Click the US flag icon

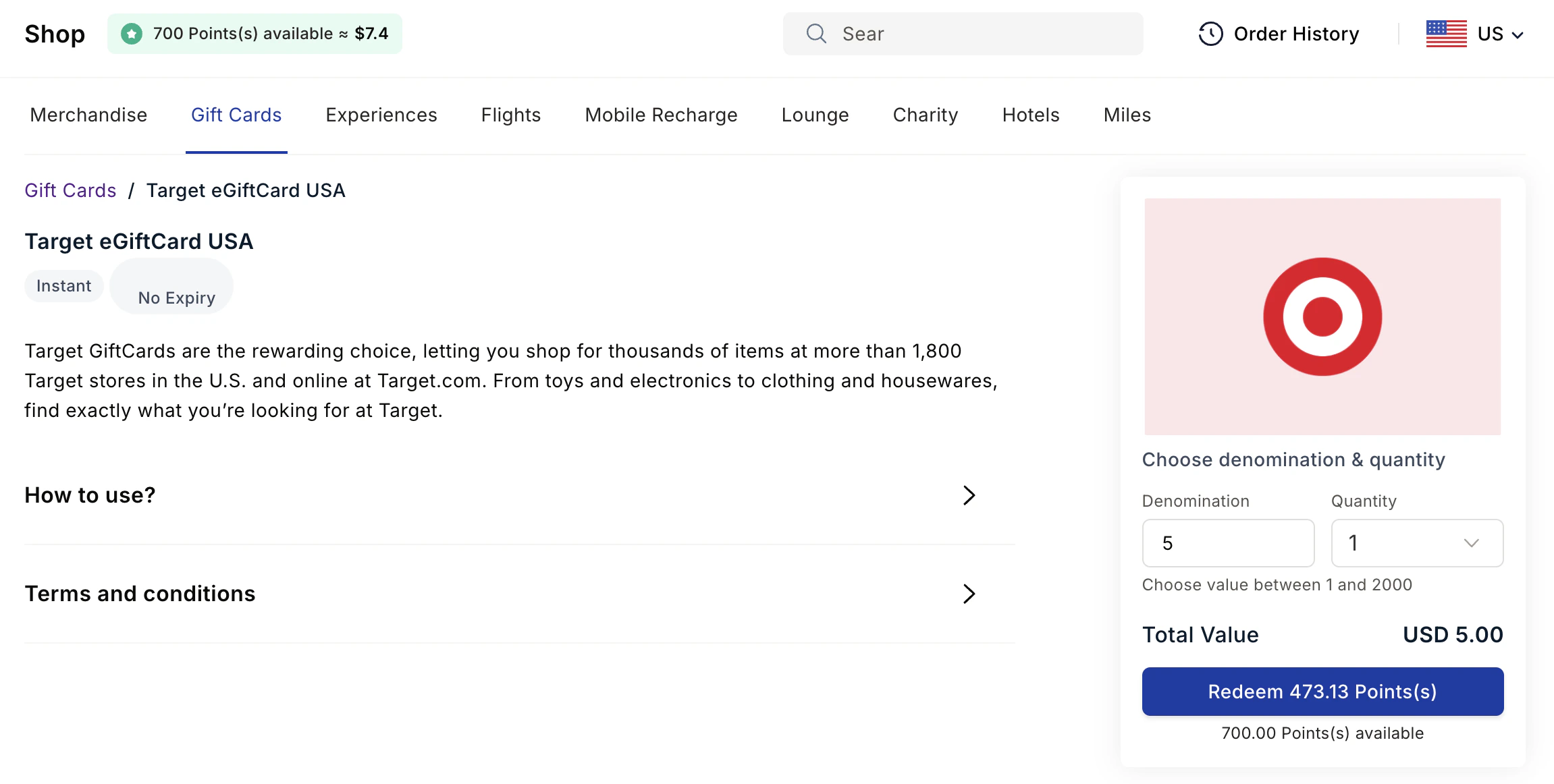pos(1446,34)
